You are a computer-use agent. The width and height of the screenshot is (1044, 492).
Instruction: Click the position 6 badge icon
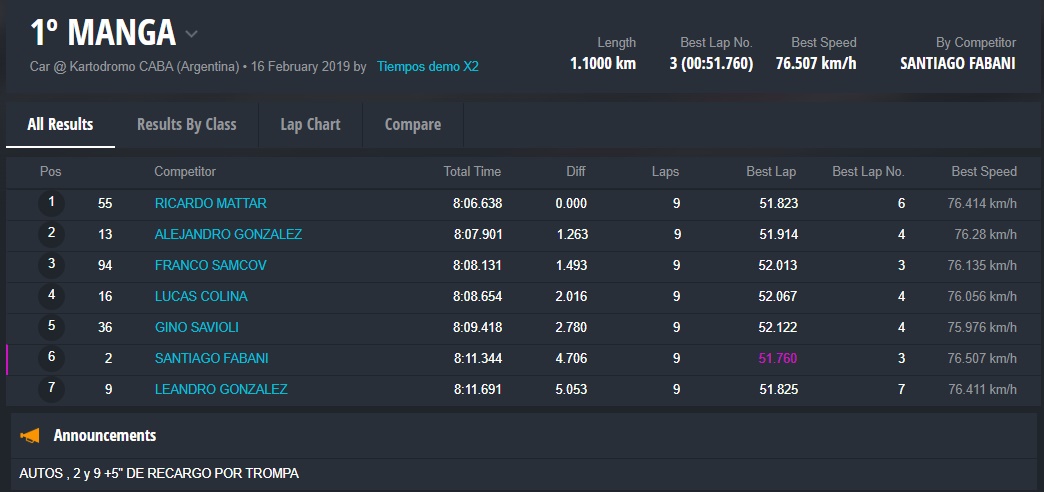(x=51, y=358)
